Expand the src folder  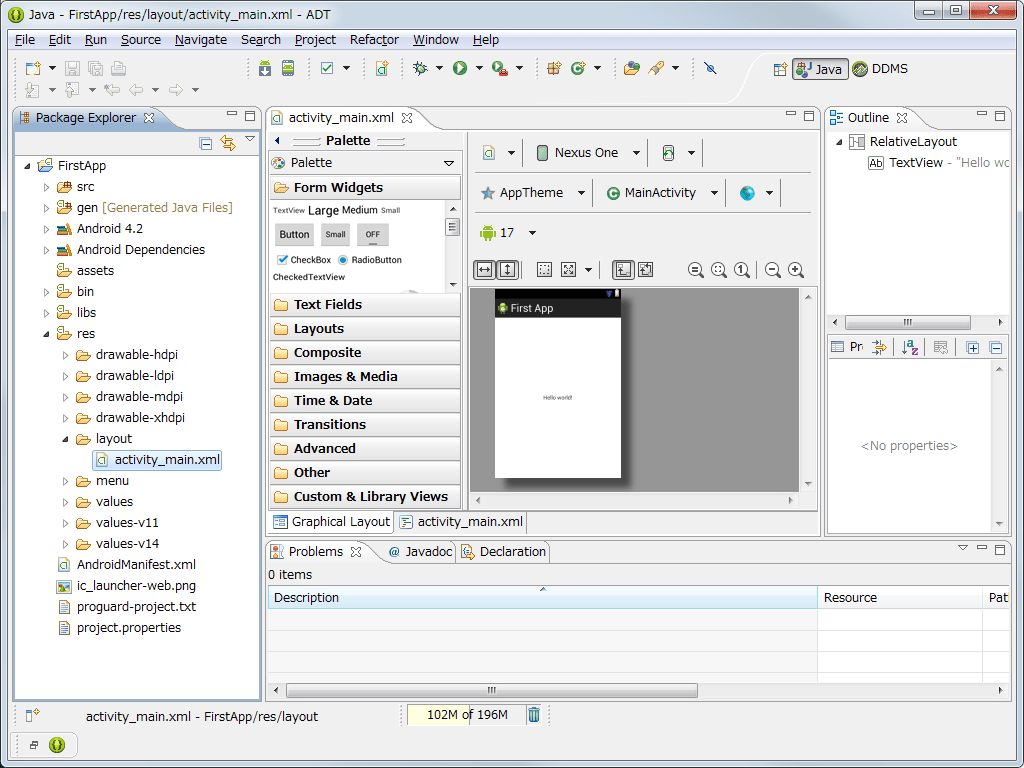(x=46, y=187)
